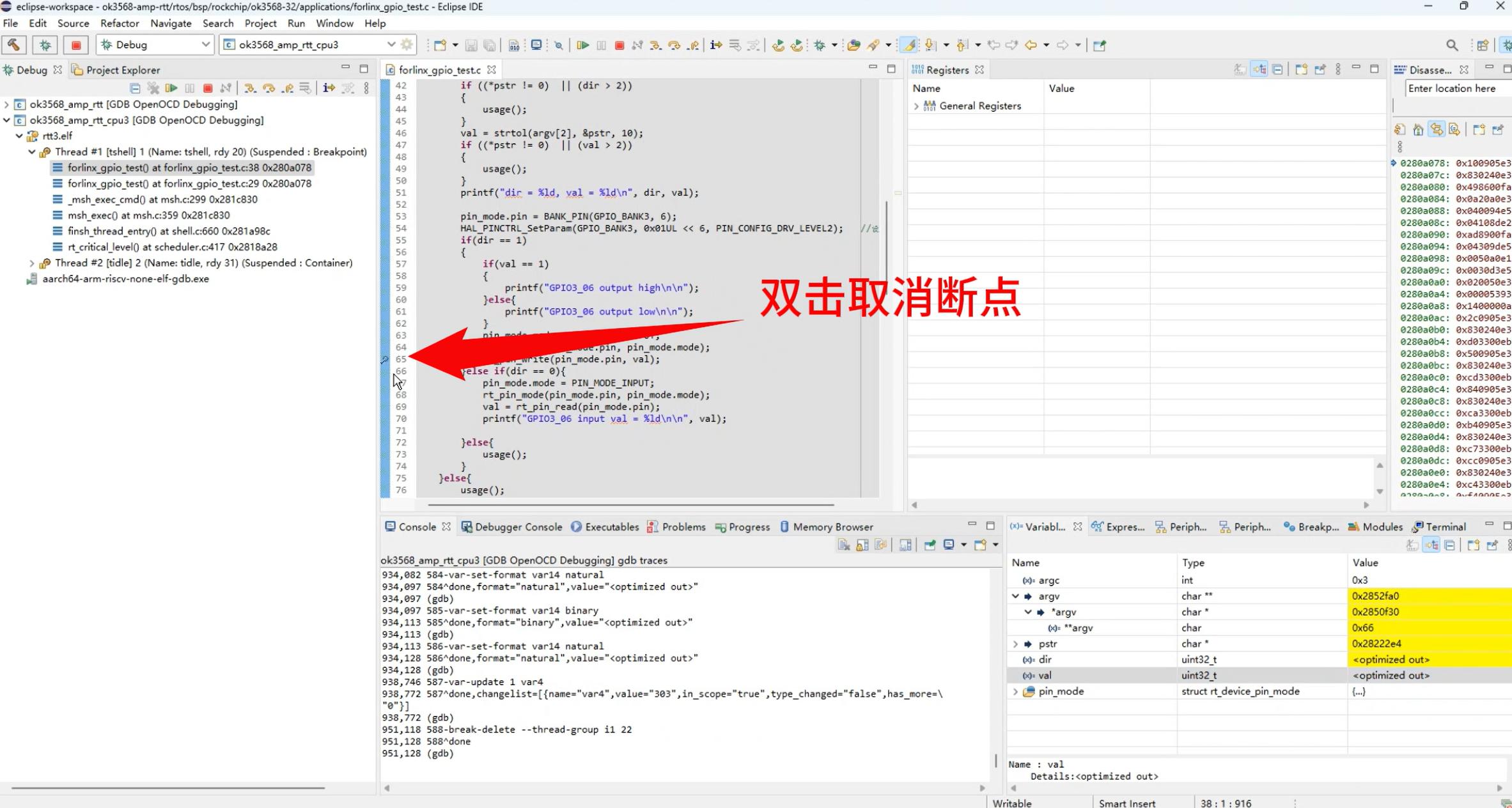
Task: Open the Refactor menu
Action: 120,23
